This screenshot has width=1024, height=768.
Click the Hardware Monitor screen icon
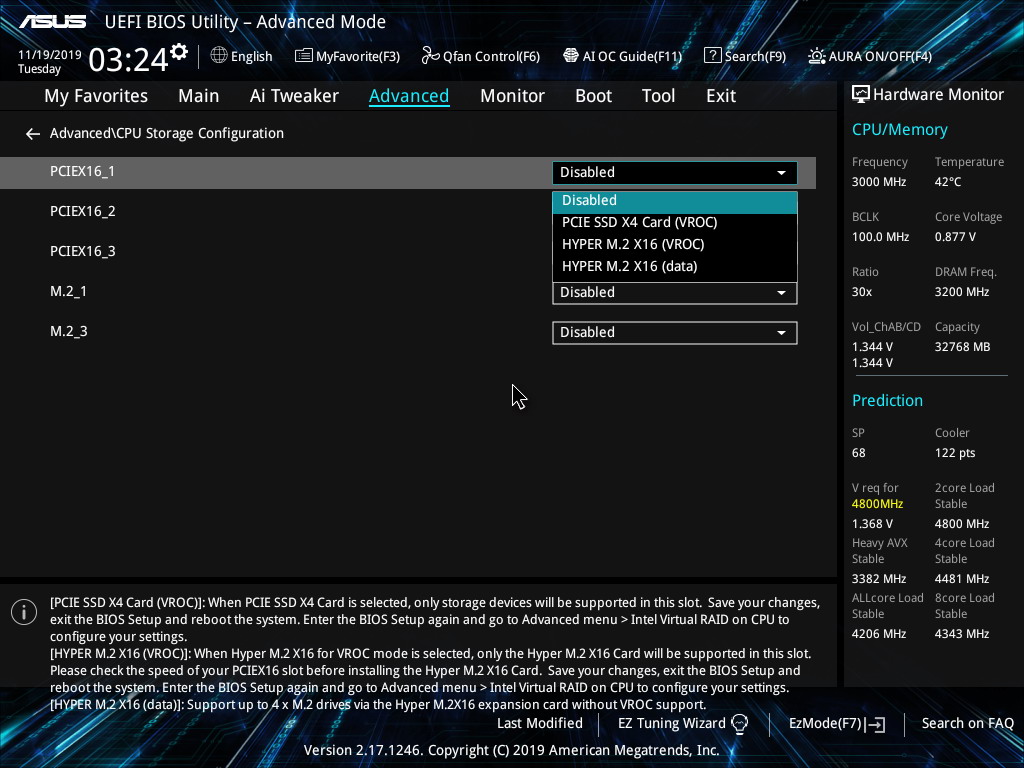click(861, 95)
